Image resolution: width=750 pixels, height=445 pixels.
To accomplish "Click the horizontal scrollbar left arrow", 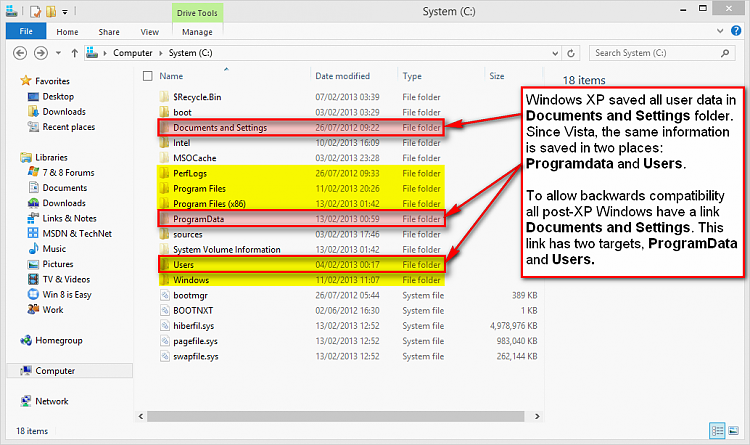I will 141,416.
